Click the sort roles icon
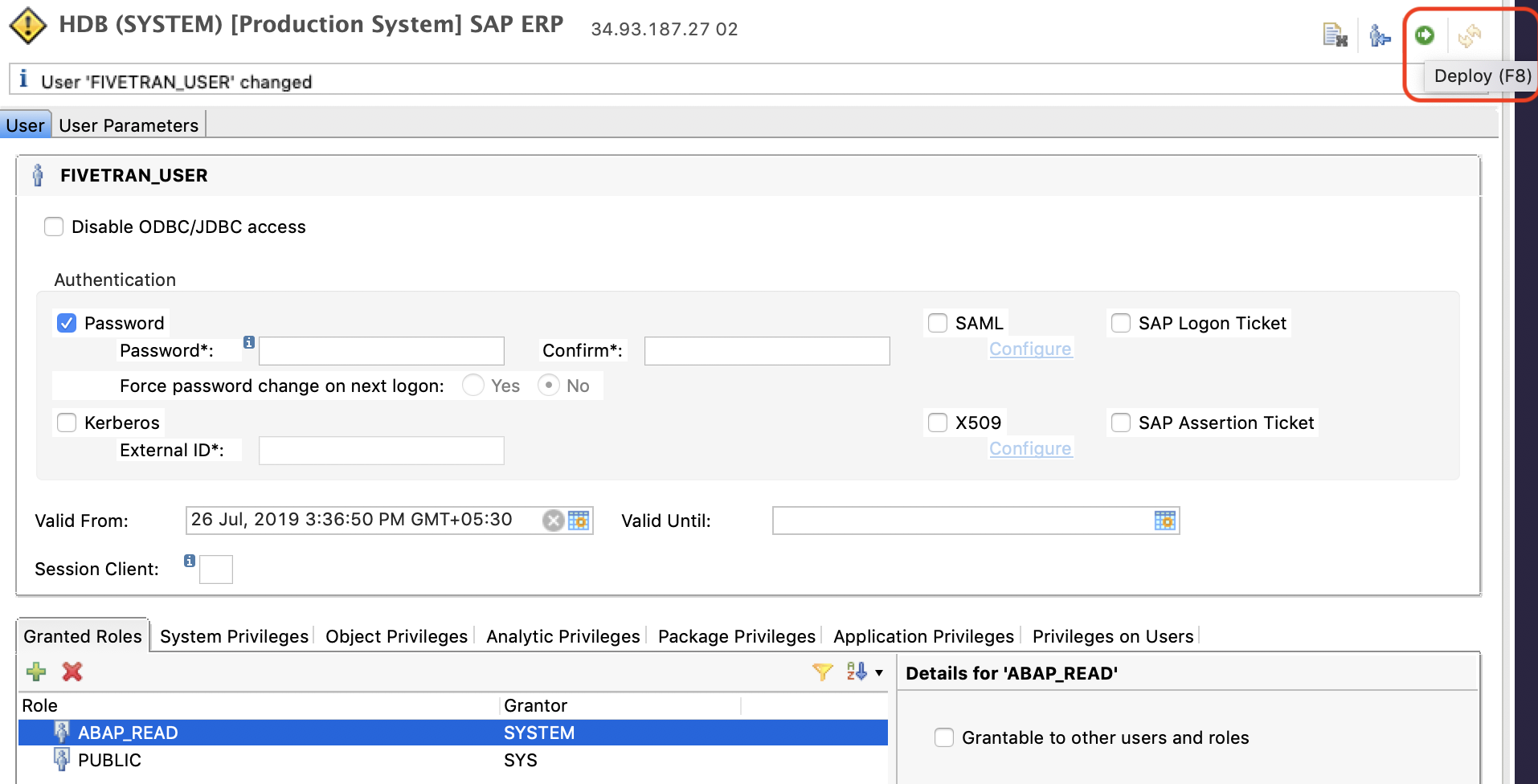 click(x=857, y=672)
